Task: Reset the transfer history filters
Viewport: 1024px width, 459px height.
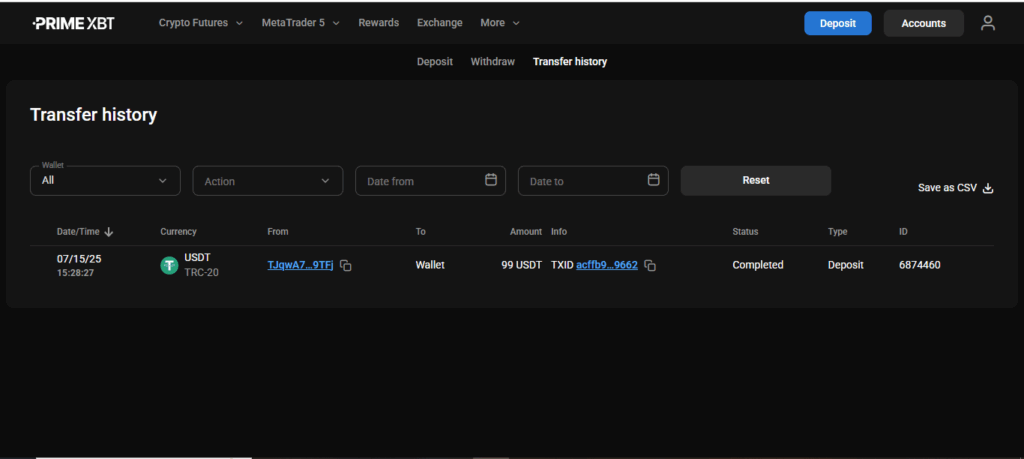Action: point(755,181)
